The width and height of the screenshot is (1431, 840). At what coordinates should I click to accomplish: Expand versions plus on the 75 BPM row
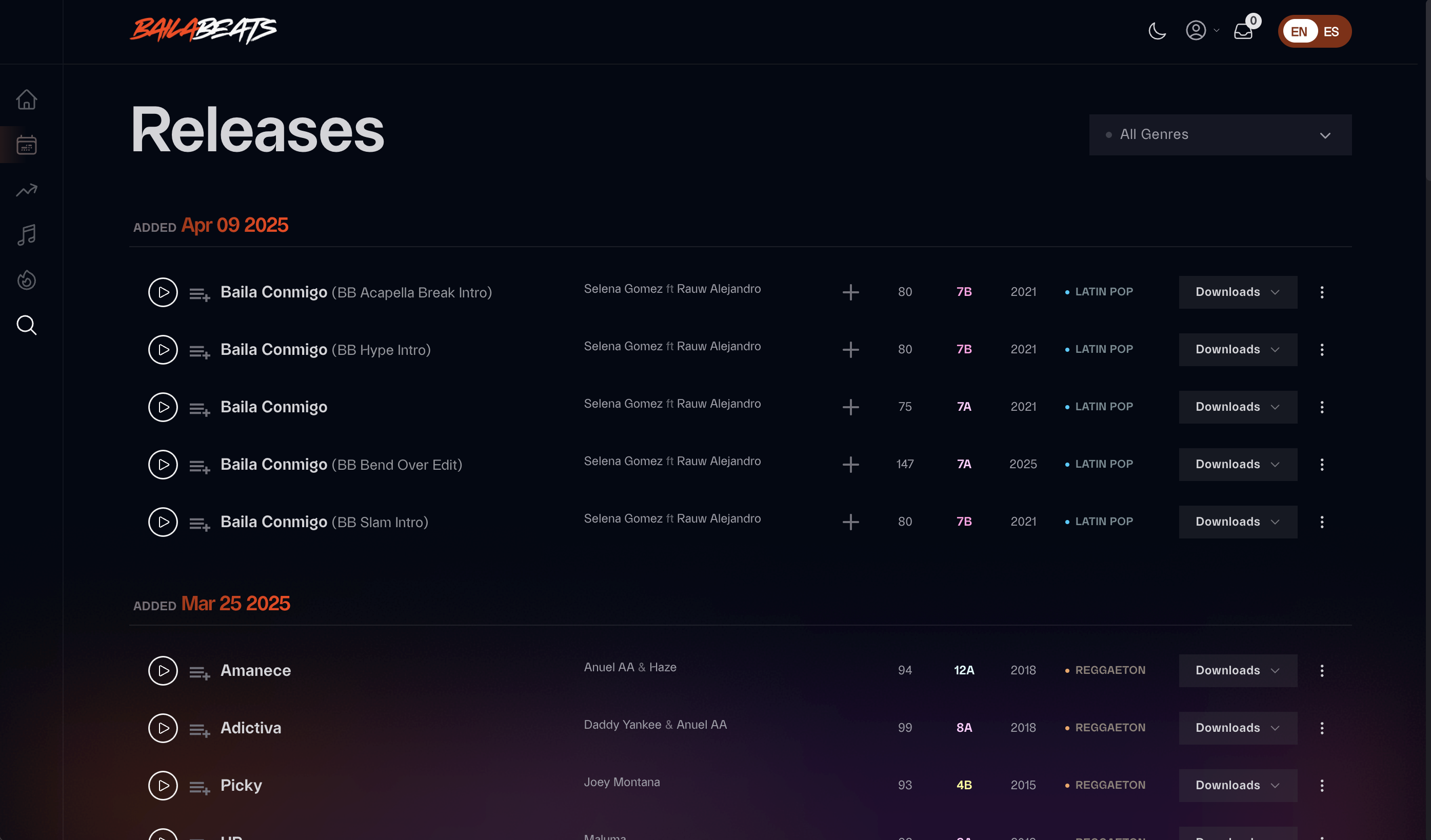[850, 407]
